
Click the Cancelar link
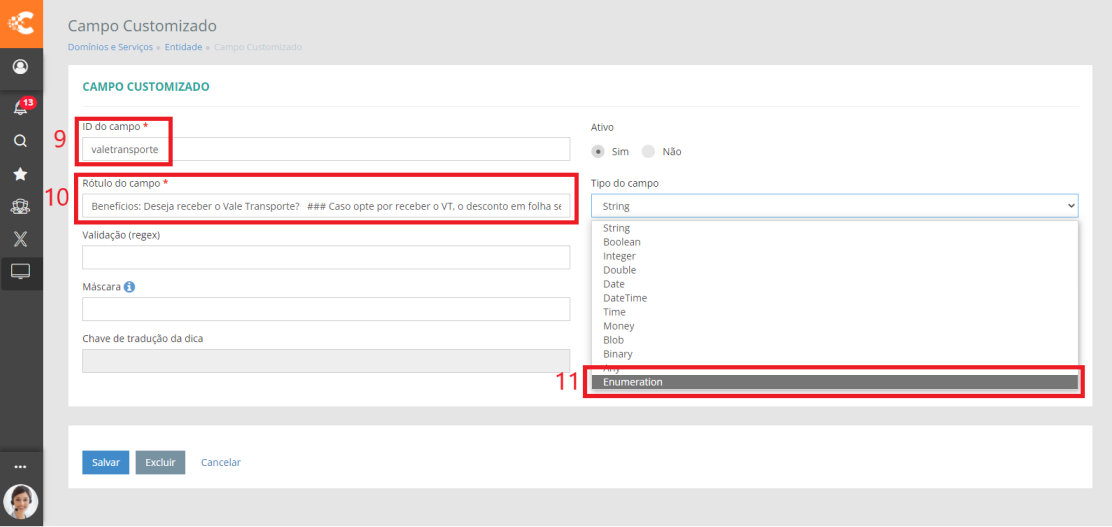point(221,462)
